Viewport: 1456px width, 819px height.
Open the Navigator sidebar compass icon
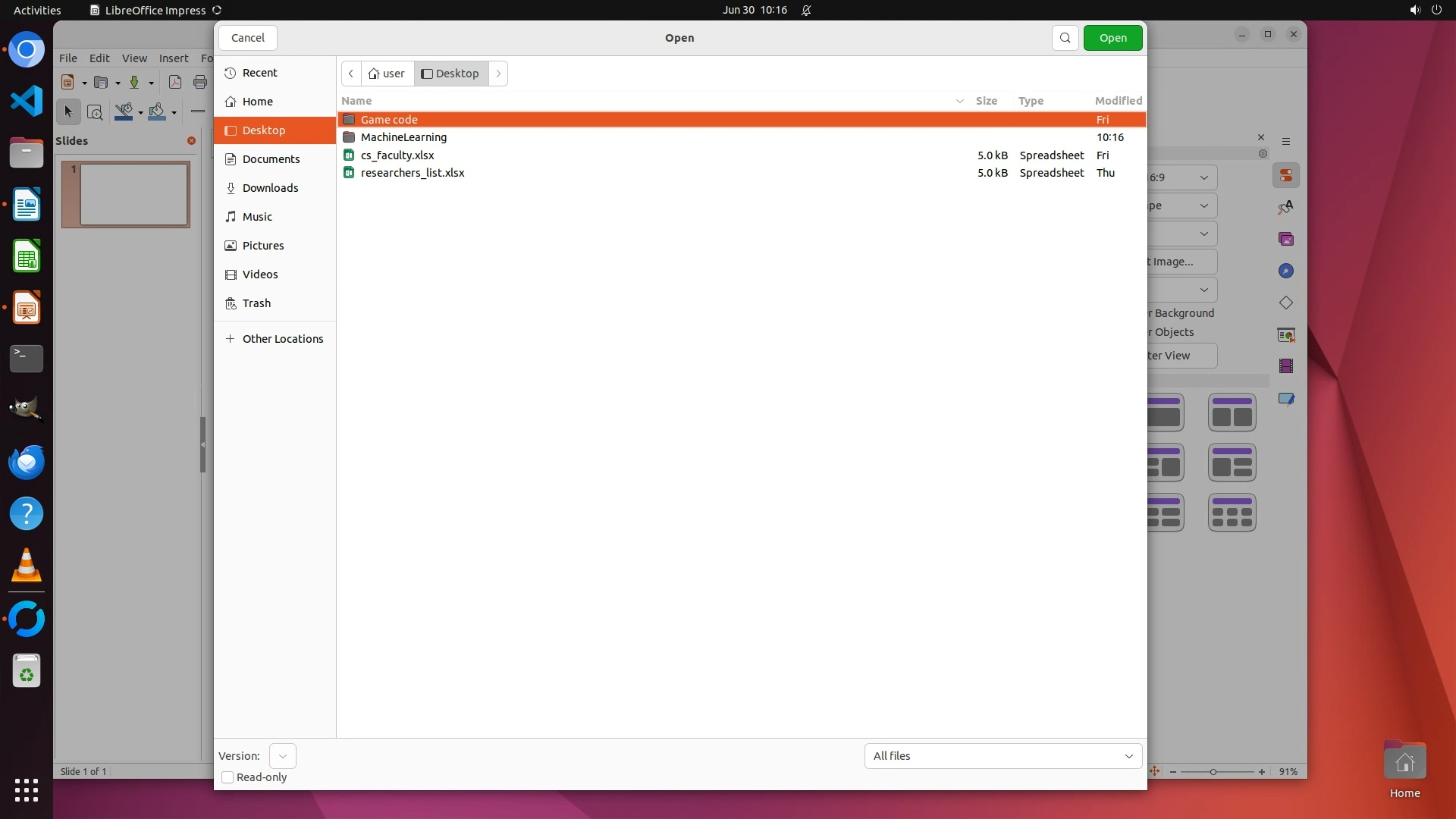[x=1286, y=271]
